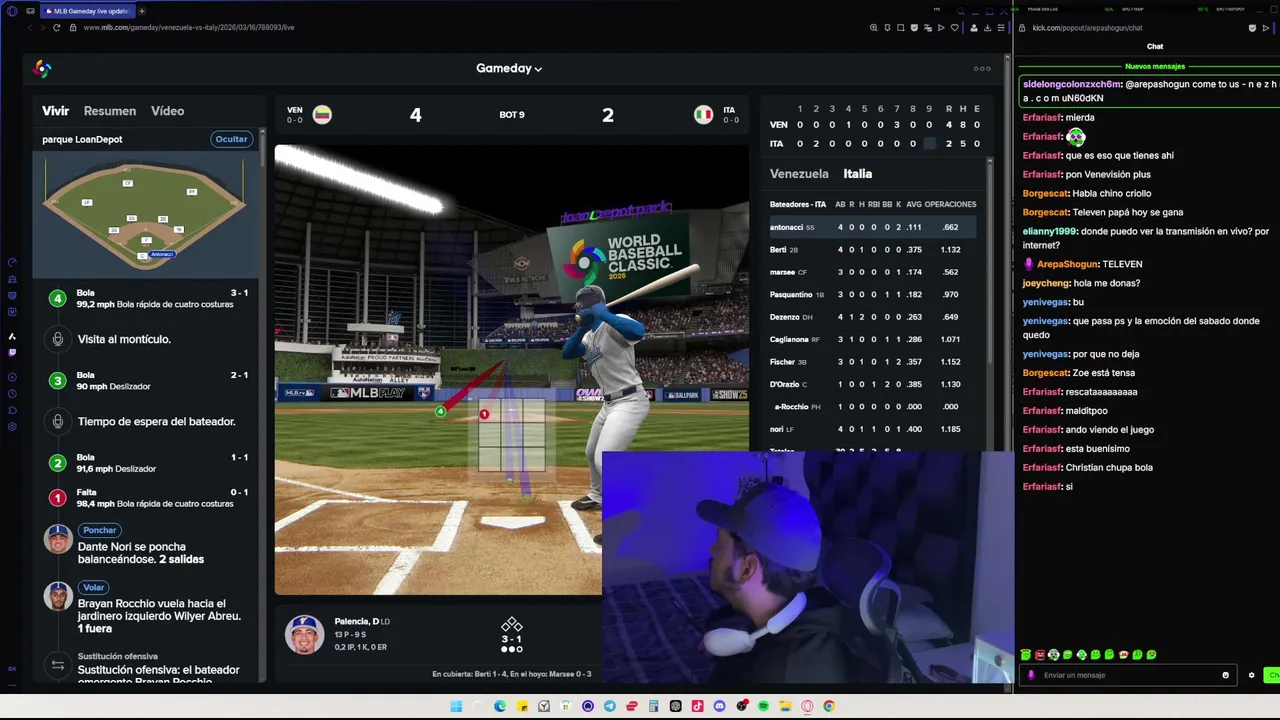The image size is (1280, 720).
Task: Click Brayan Rocchio's player headshot
Action: (x=58, y=596)
